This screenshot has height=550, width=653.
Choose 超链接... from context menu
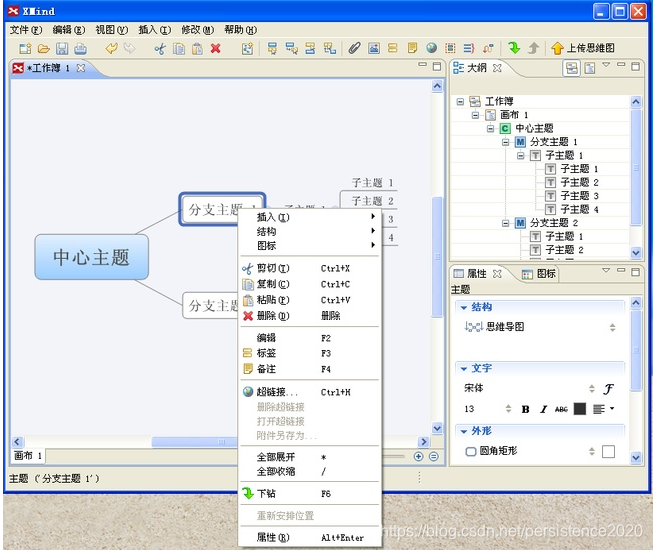tap(309, 392)
